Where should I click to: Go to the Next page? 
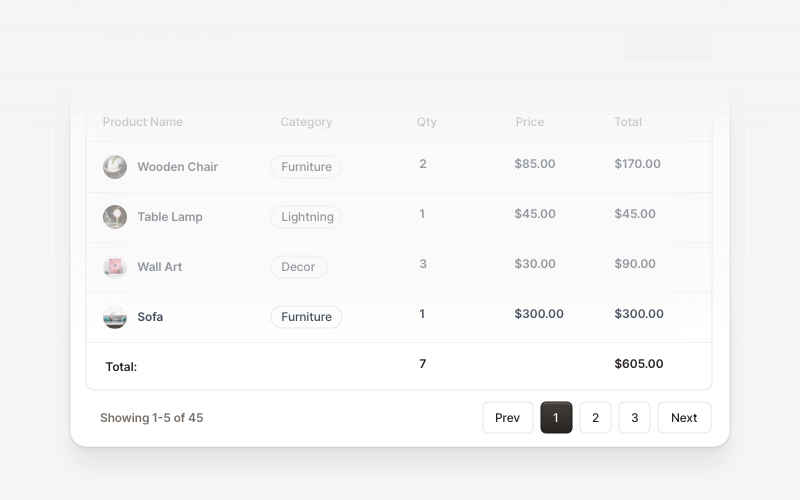click(x=684, y=417)
